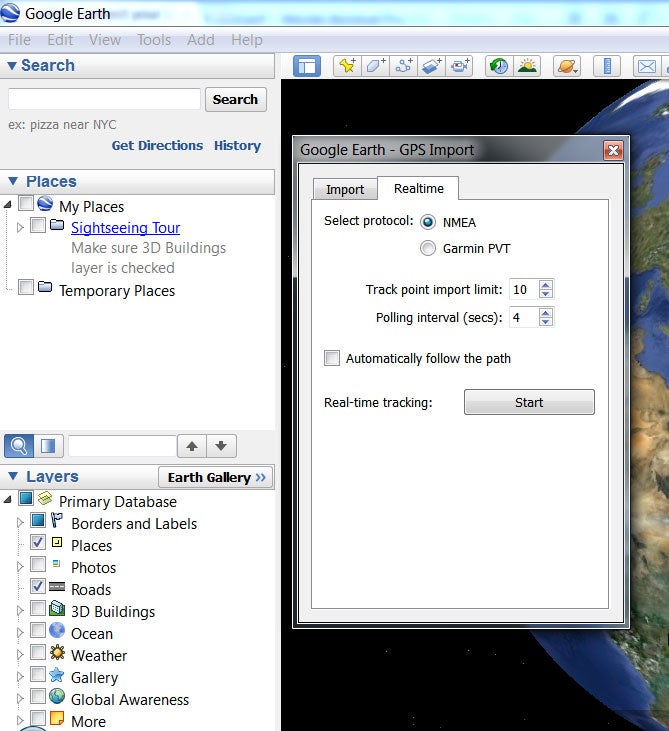Uncheck the Roads layer checkbox
The width and height of the screenshot is (669, 731).
[38, 586]
